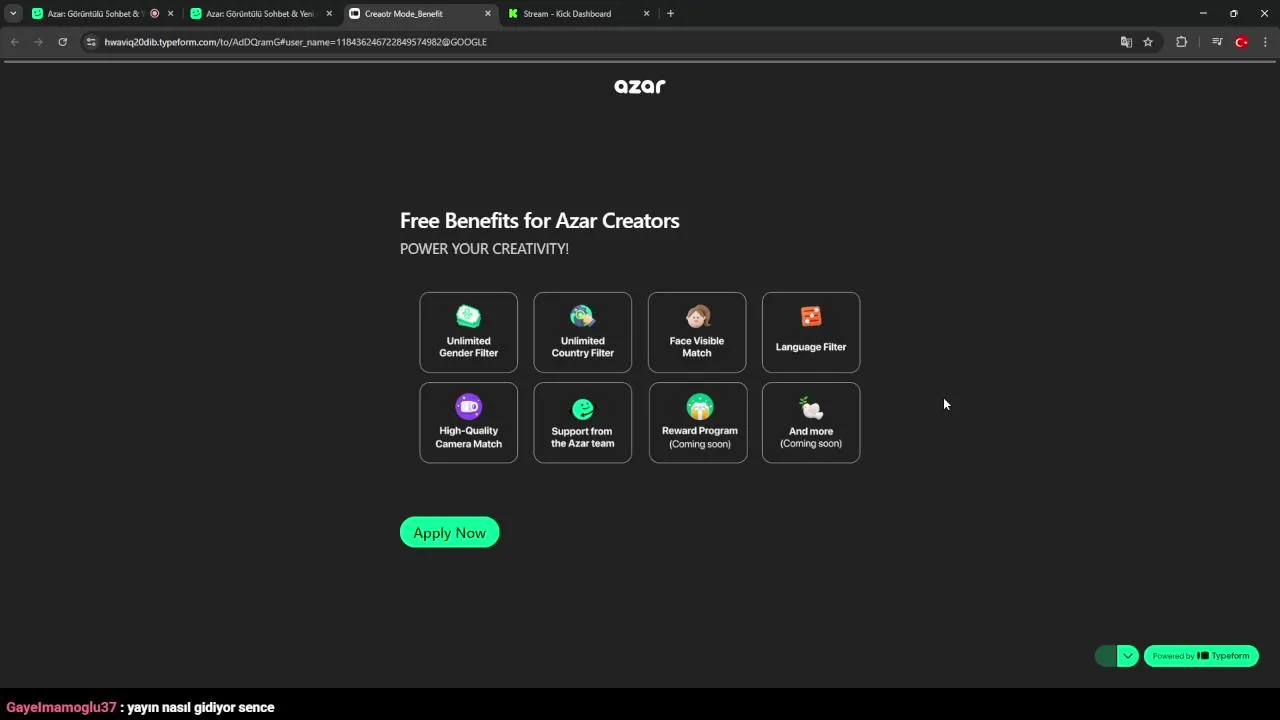Open a new browser tab
1280x720 pixels.
pyautogui.click(x=670, y=14)
